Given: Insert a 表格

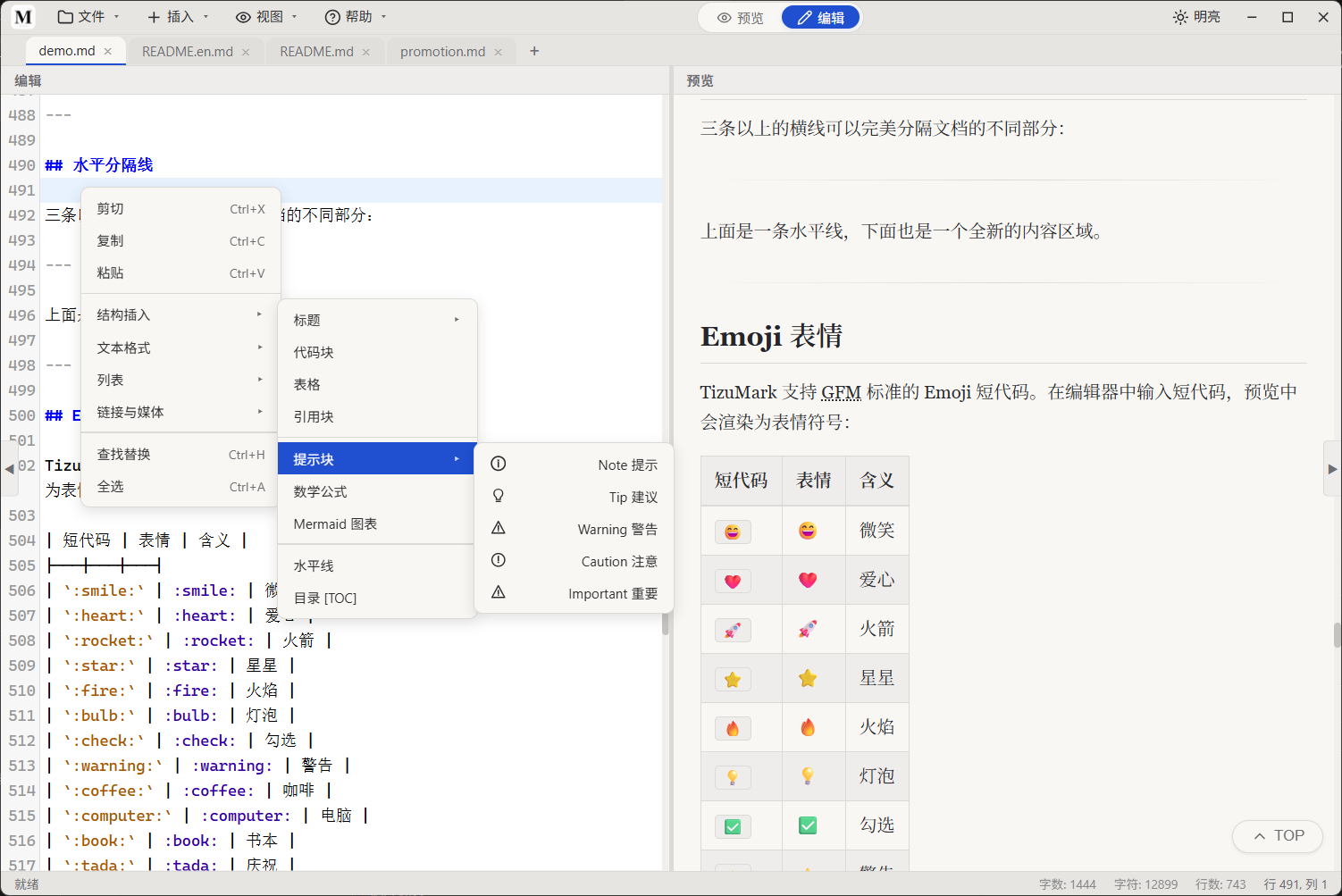Looking at the screenshot, I should point(377,385).
